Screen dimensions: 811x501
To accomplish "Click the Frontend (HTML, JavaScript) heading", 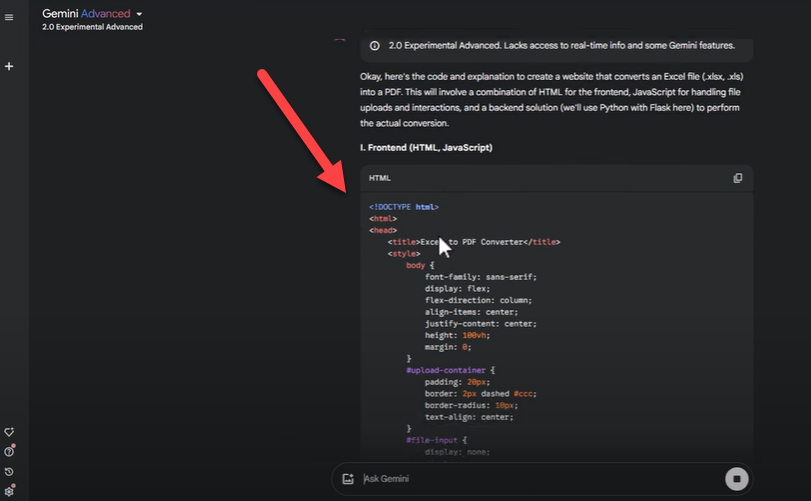I will click(x=426, y=147).
